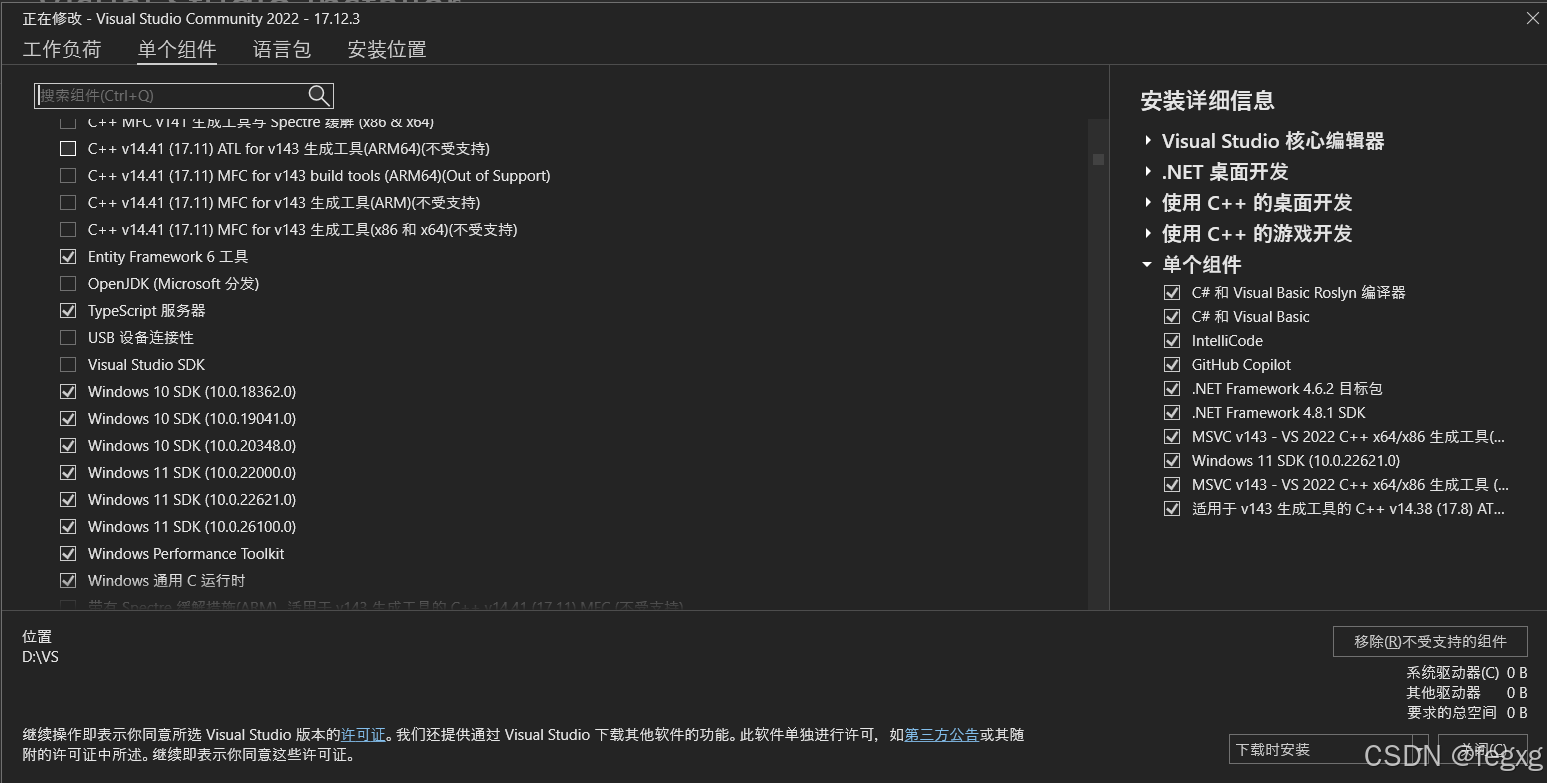1547x783 pixels.
Task: Collapse the 单个组件 section in details
Action: click(x=1147, y=265)
